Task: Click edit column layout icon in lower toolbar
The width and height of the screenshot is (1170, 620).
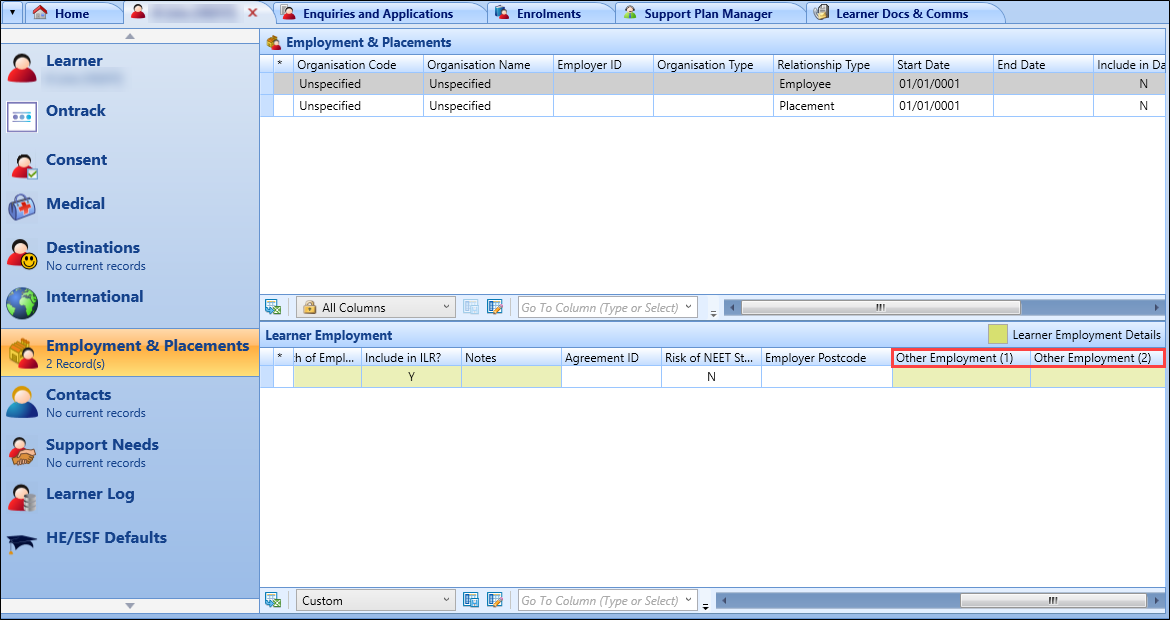Action: [x=494, y=600]
